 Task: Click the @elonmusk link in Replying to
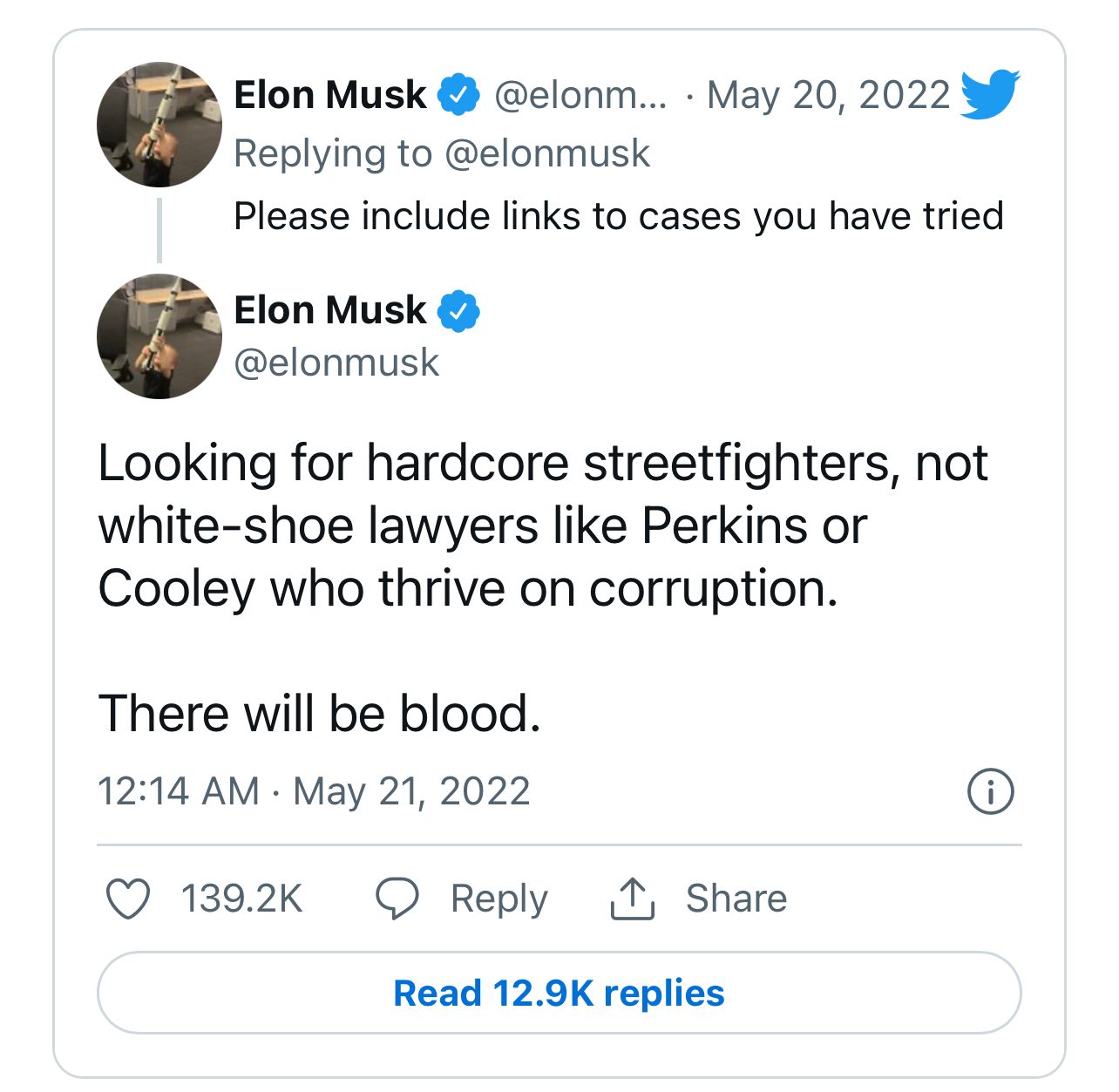tap(546, 153)
